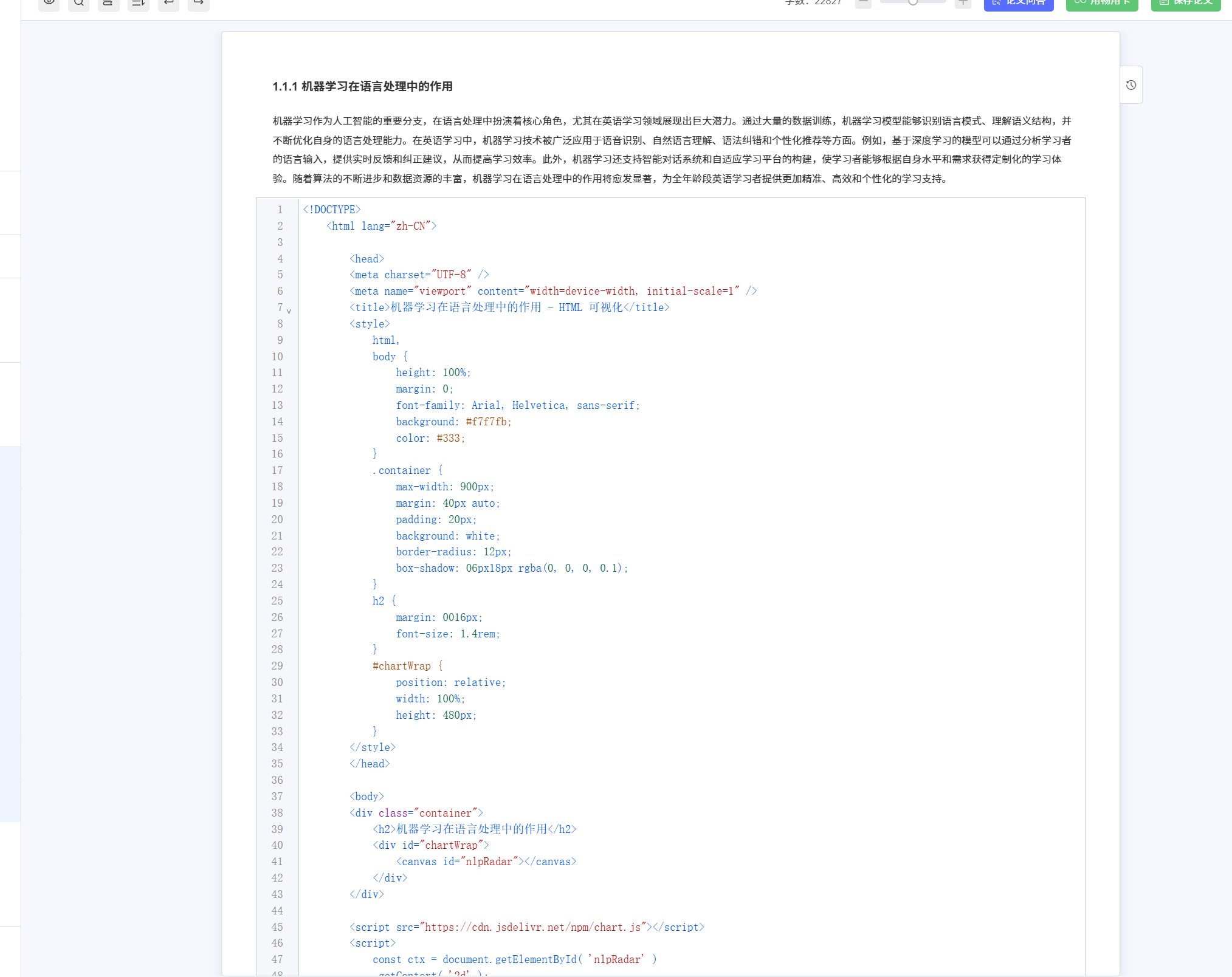The width and height of the screenshot is (1232, 977).
Task: Click the undo arrow icon
Action: click(x=168, y=4)
